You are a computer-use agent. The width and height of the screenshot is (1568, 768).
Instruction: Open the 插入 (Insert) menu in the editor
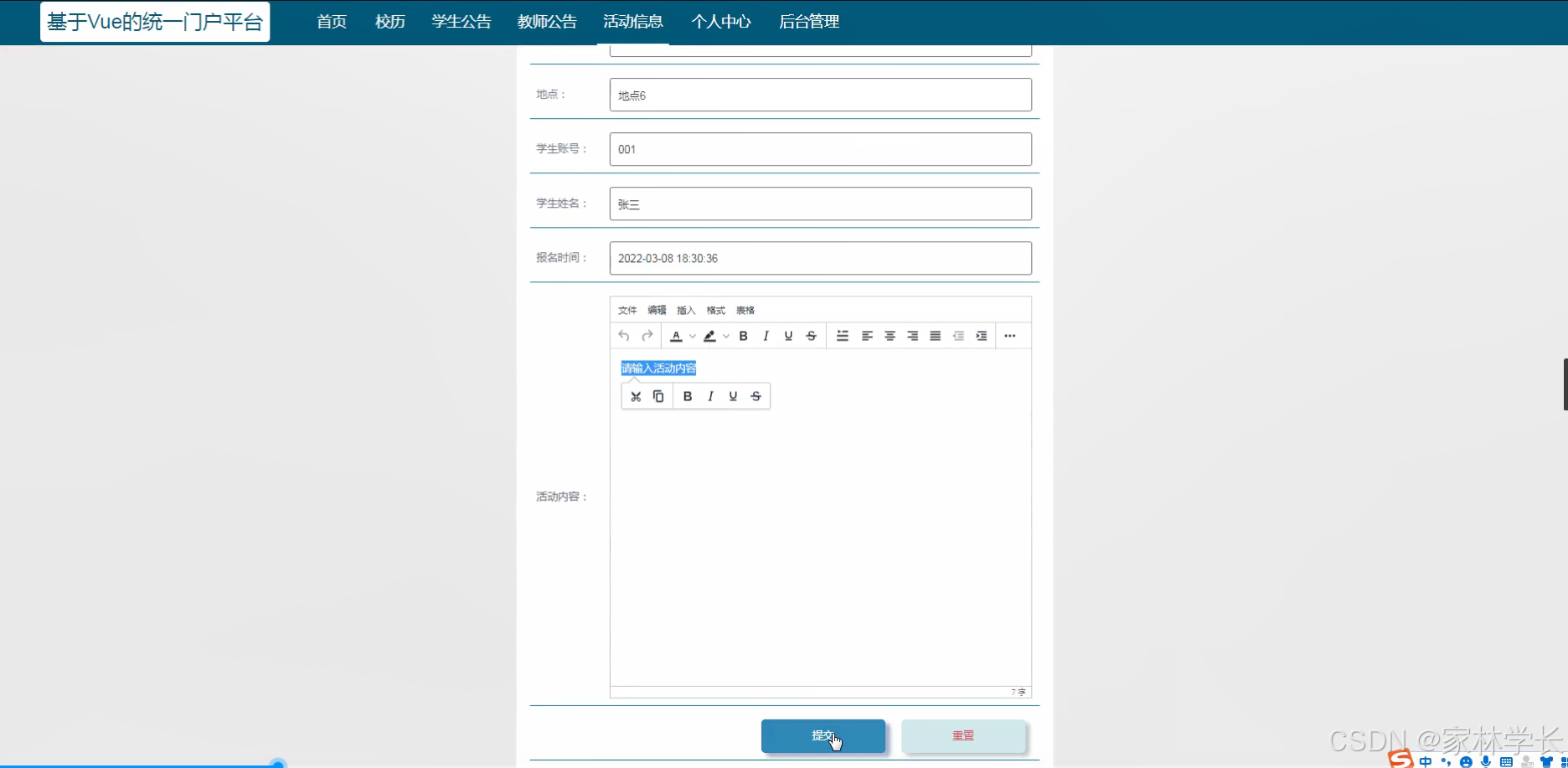point(685,310)
